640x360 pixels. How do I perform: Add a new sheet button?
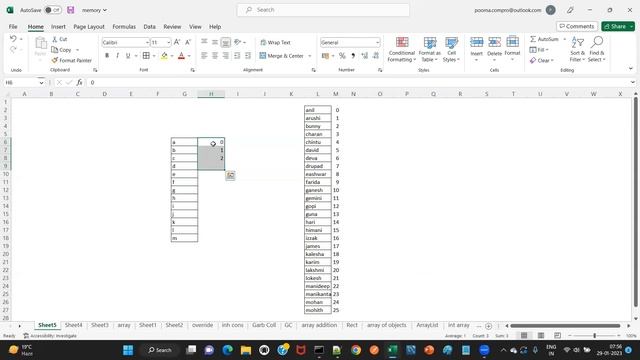489,326
